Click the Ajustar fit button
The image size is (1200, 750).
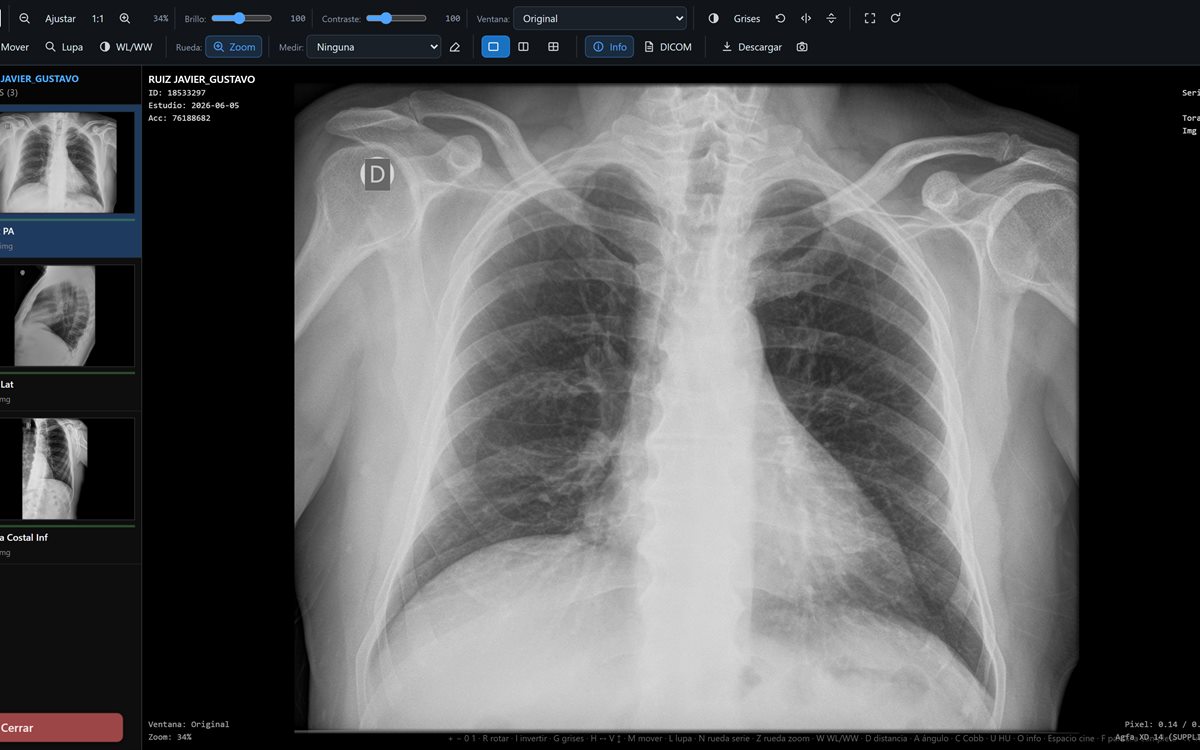point(60,18)
